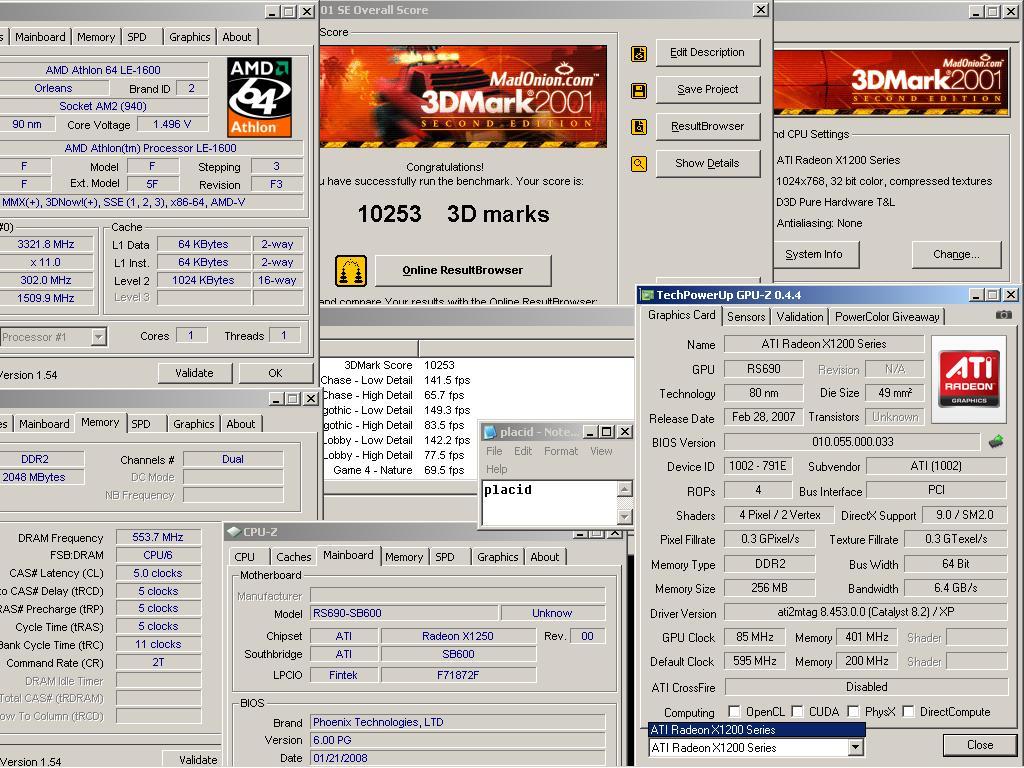Viewport: 1024px width, 768px height.
Task: Click the Driver Version value in GPU-Z
Action: coord(866,613)
